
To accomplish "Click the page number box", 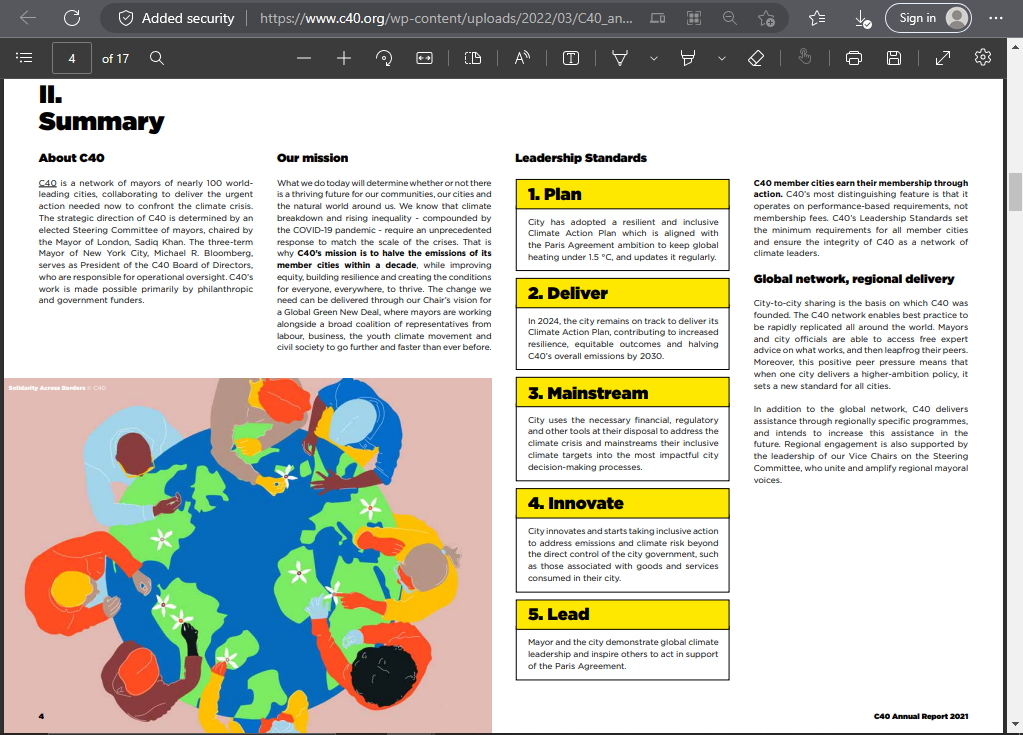I will 72,59.
